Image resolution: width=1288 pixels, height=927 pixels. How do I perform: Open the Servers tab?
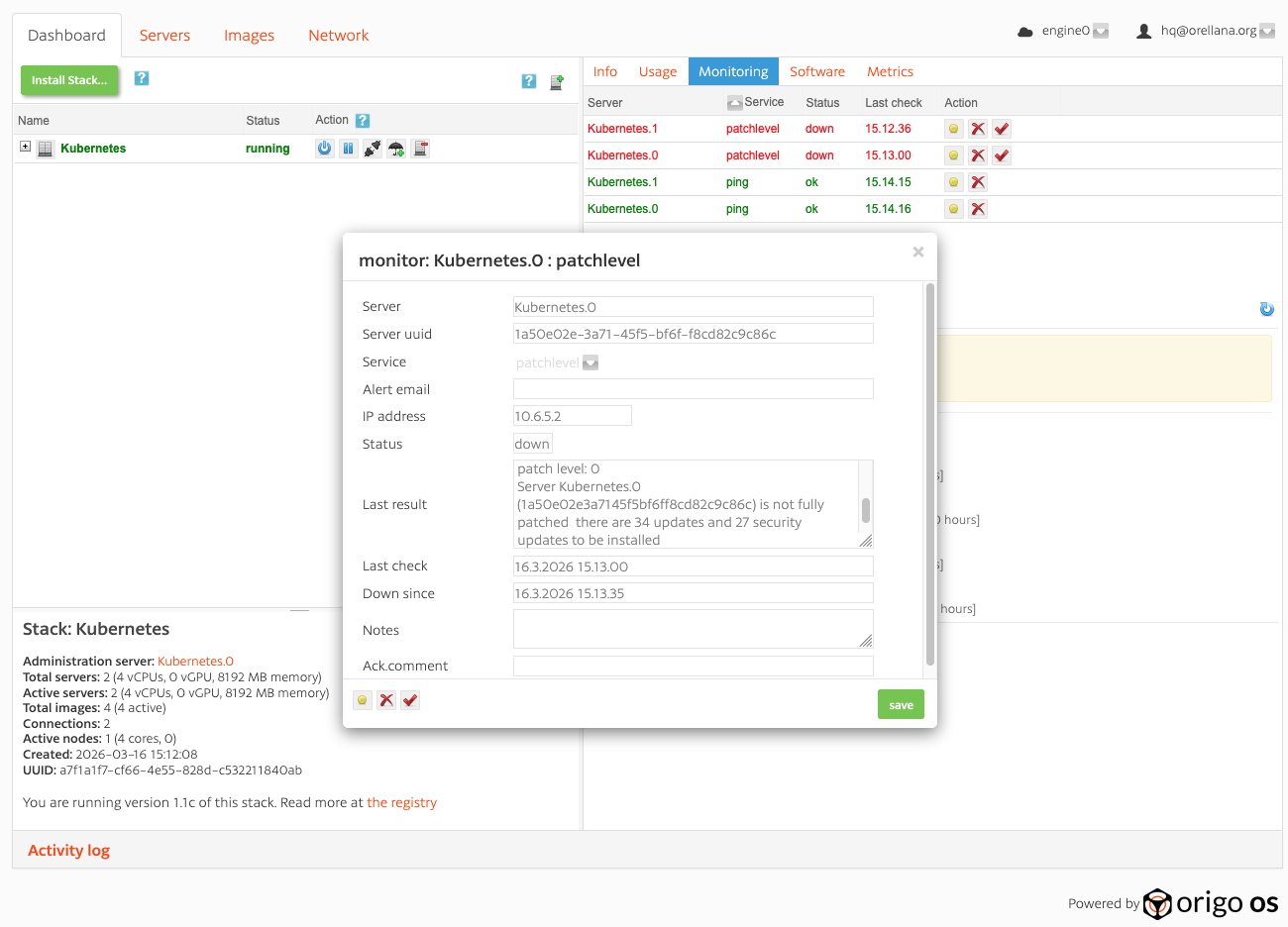pos(164,36)
